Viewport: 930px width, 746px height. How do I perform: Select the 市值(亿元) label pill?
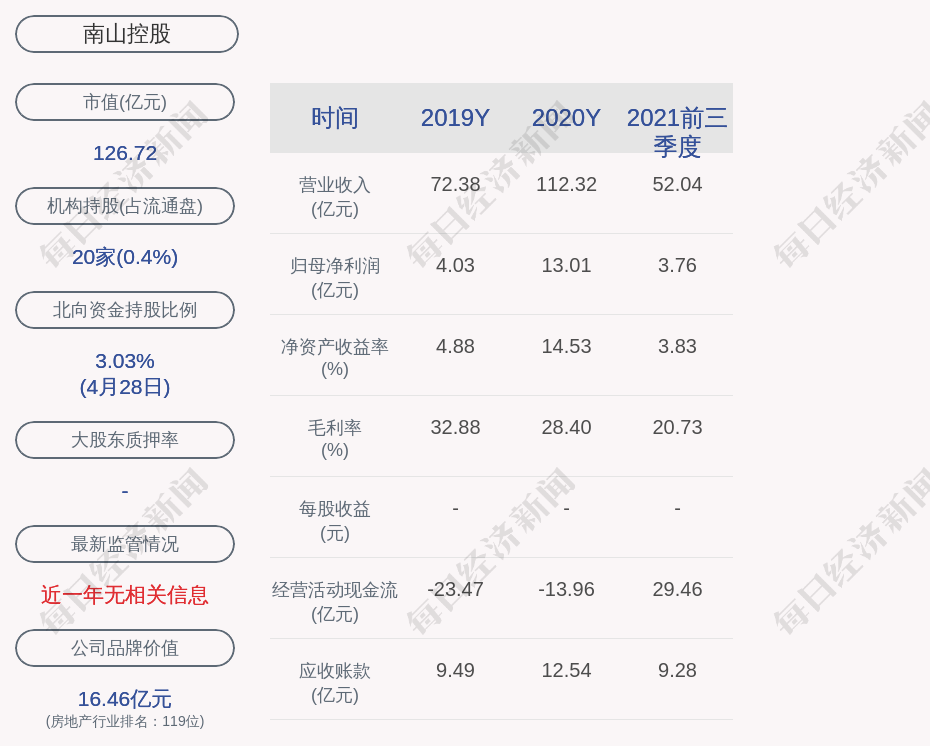point(125,102)
